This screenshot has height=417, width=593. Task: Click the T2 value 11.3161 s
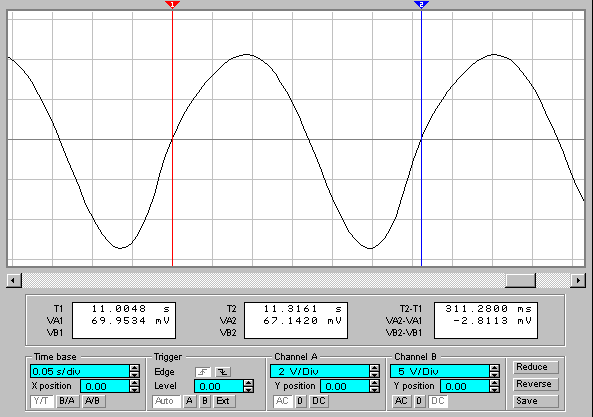(302, 309)
